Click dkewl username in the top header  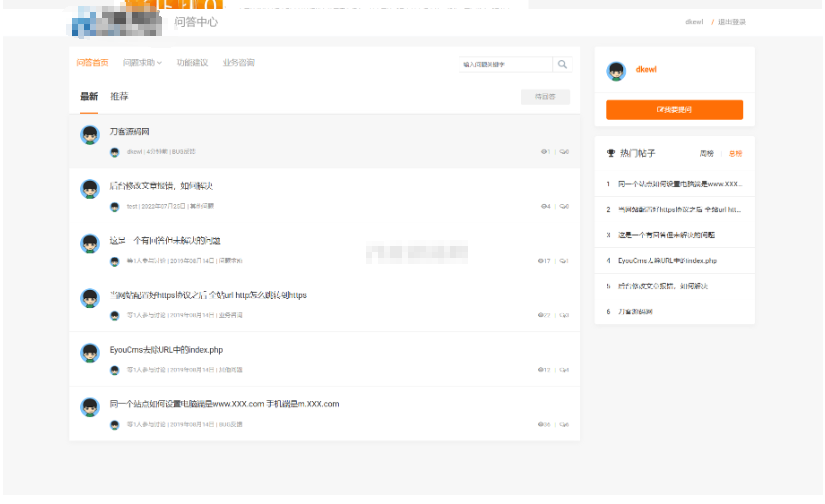694,22
